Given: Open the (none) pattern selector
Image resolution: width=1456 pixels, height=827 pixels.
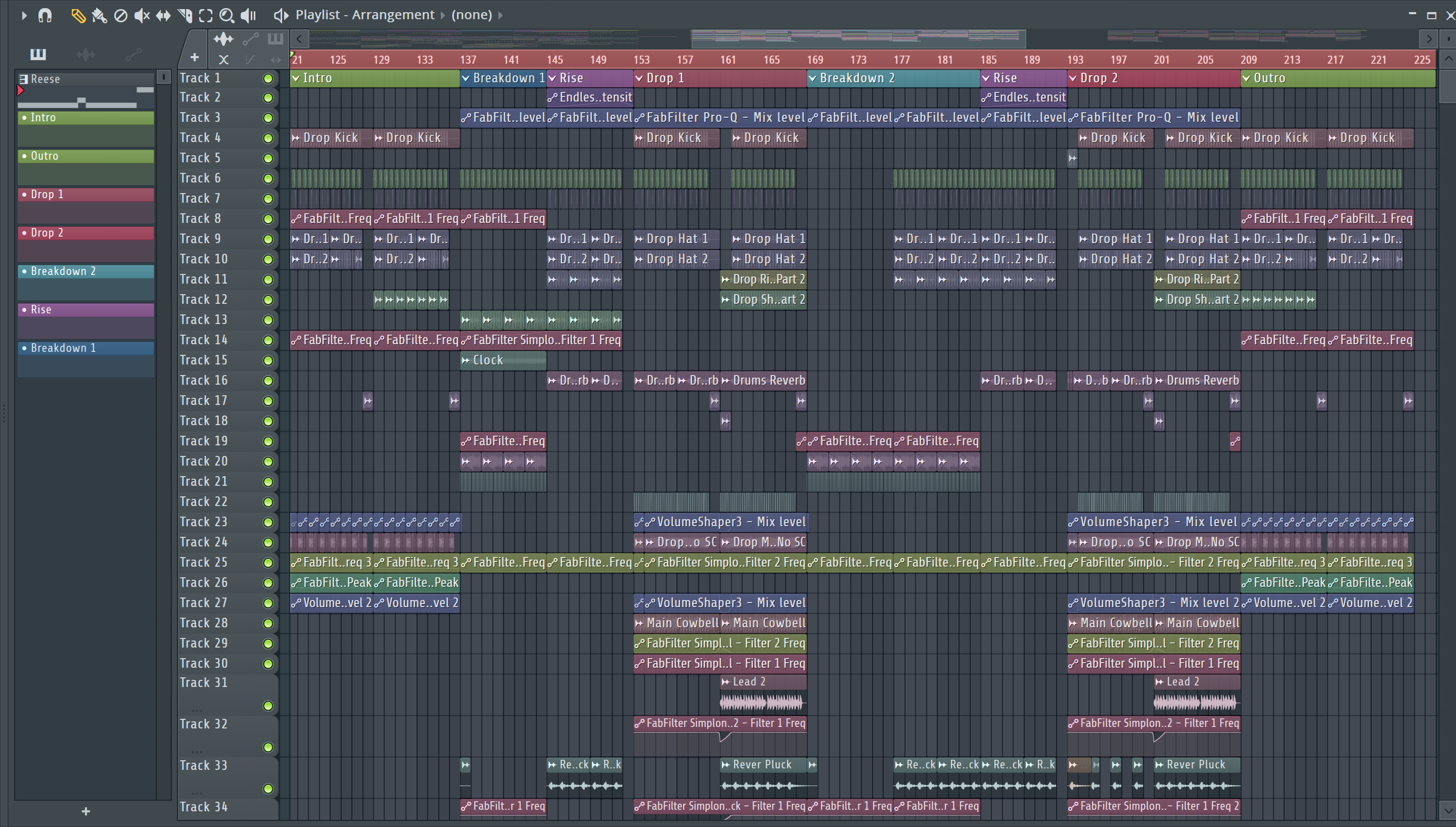Looking at the screenshot, I should pyautogui.click(x=471, y=15).
